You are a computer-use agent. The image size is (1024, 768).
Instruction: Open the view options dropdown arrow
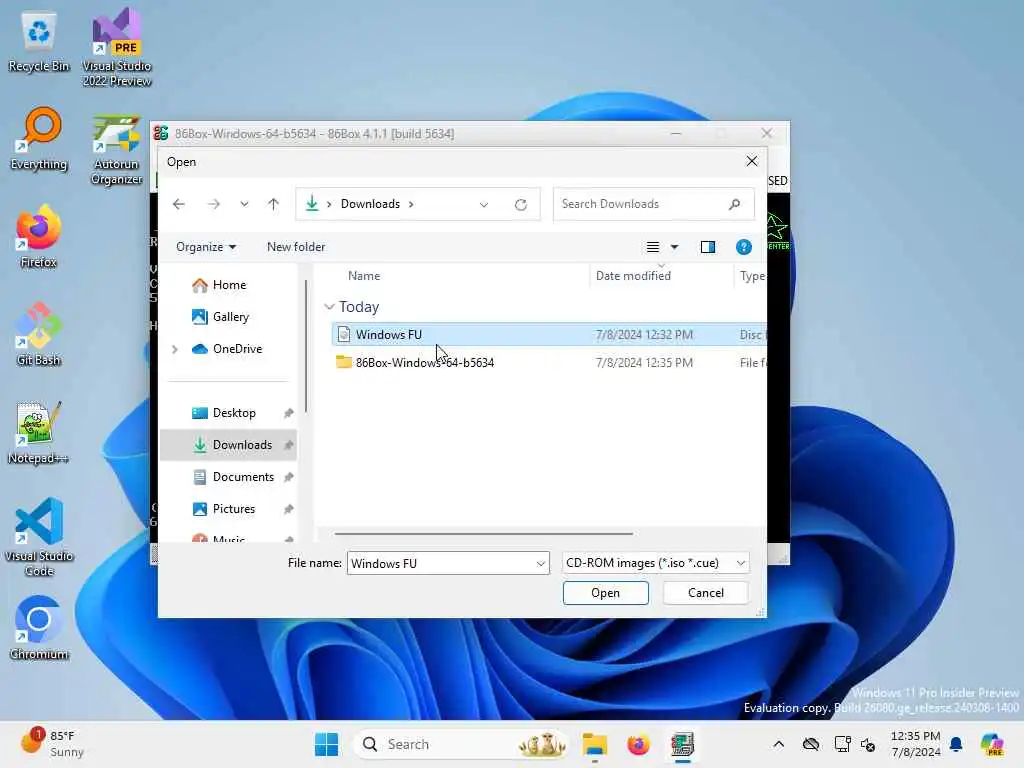pos(675,247)
